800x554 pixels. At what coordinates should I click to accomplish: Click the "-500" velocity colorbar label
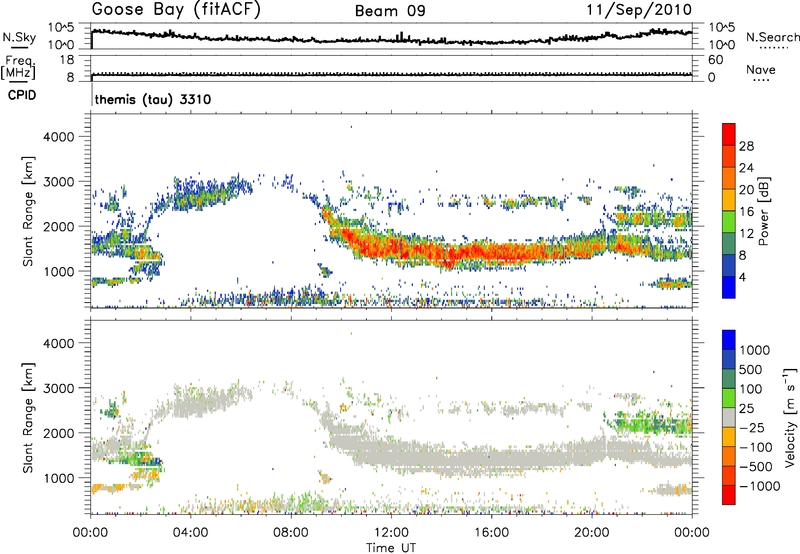pos(755,466)
